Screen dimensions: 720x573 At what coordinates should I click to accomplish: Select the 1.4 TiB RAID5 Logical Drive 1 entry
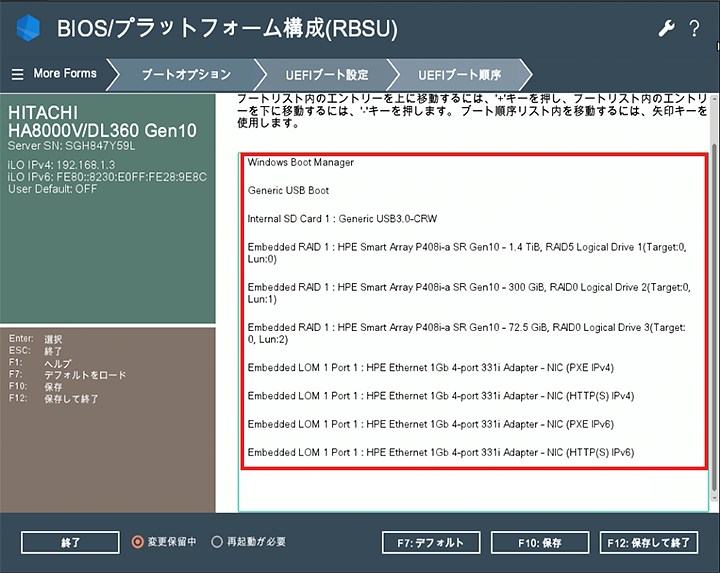[x=467, y=253]
